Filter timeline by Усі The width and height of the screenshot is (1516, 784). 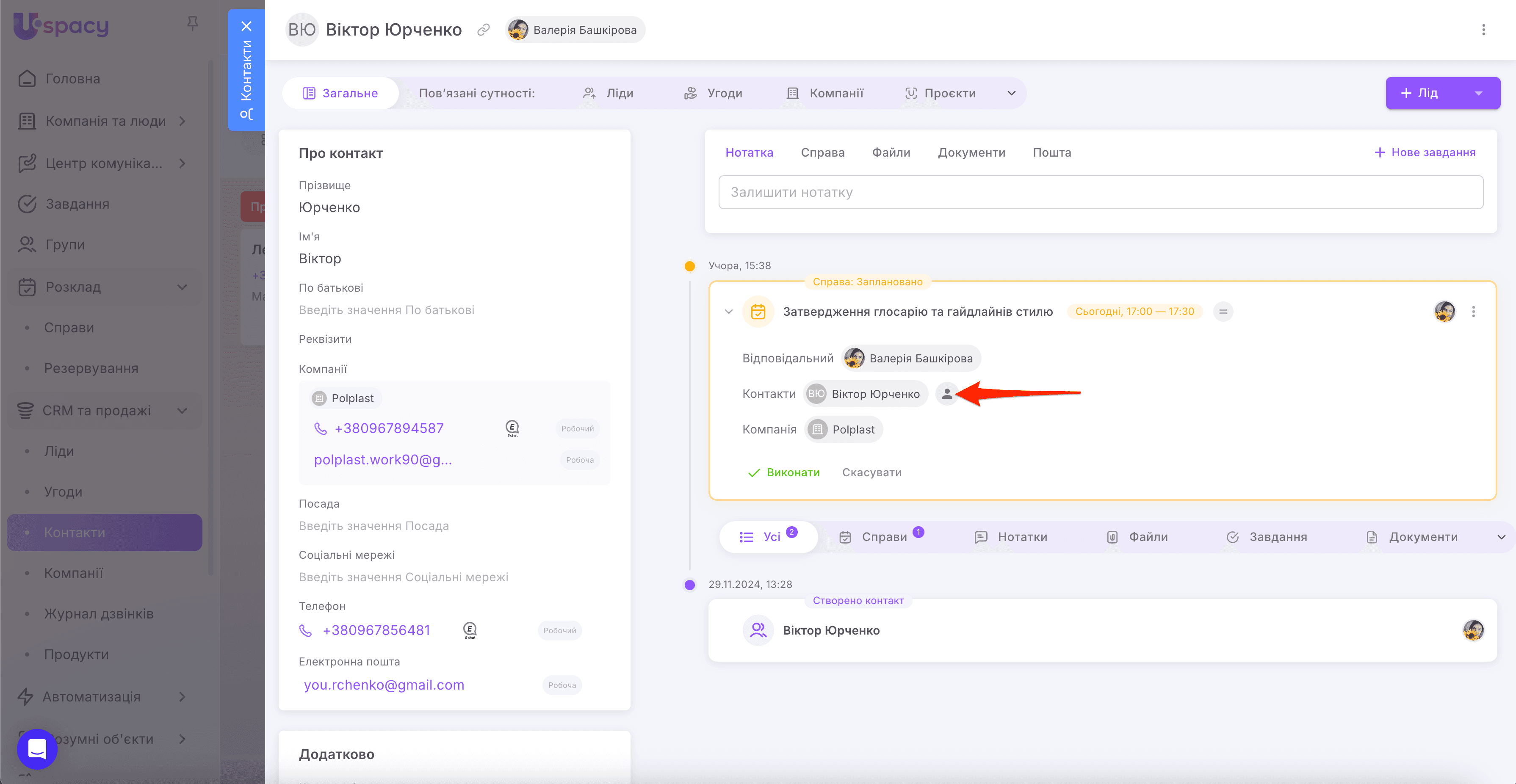(768, 536)
